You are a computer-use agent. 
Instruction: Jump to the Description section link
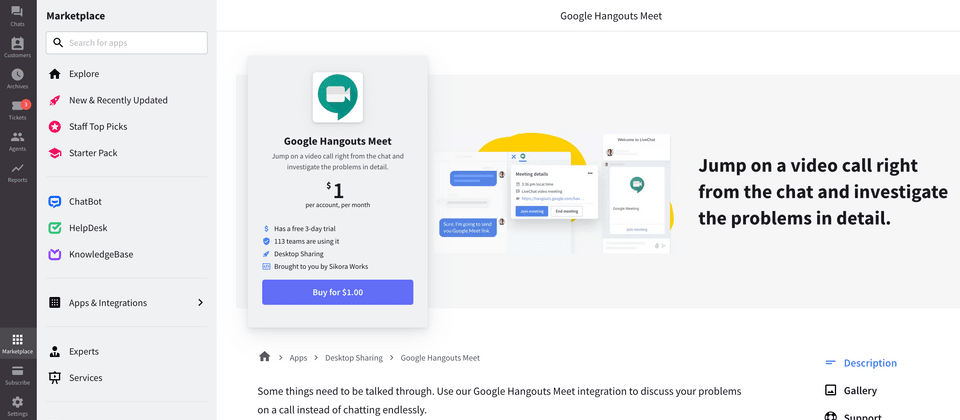(870, 363)
